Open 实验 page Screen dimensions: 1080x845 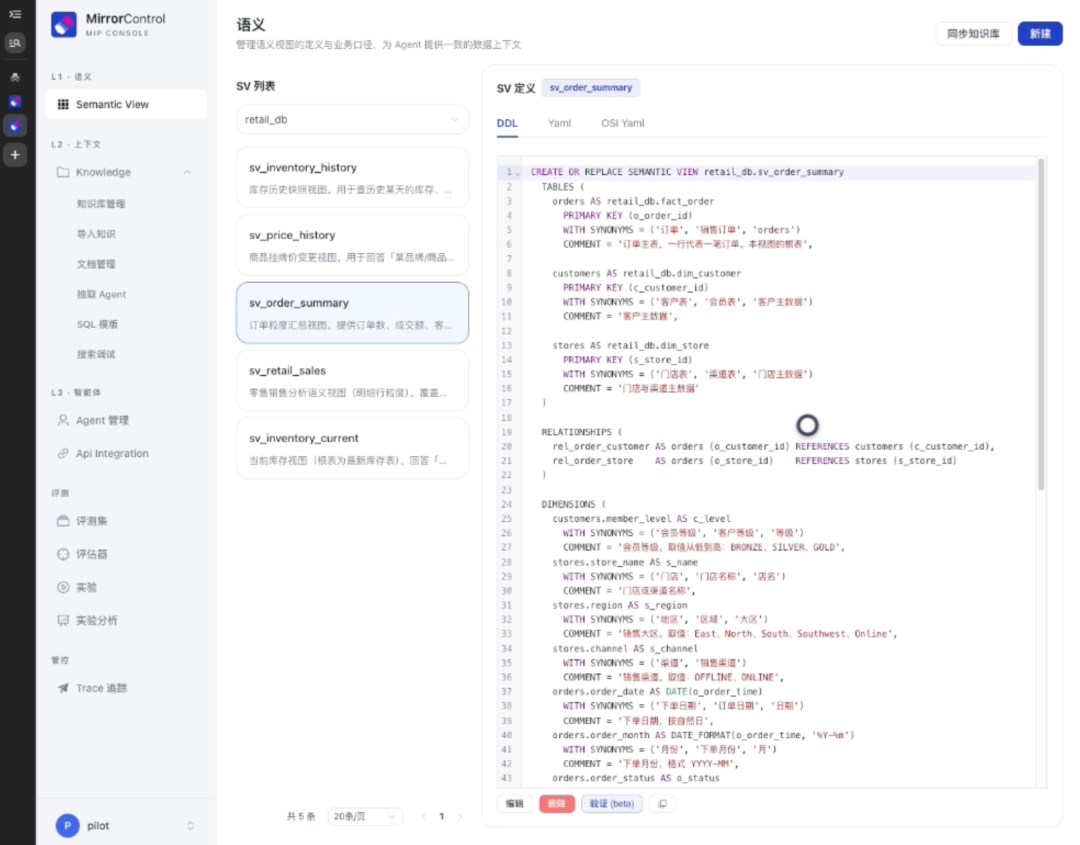point(86,587)
